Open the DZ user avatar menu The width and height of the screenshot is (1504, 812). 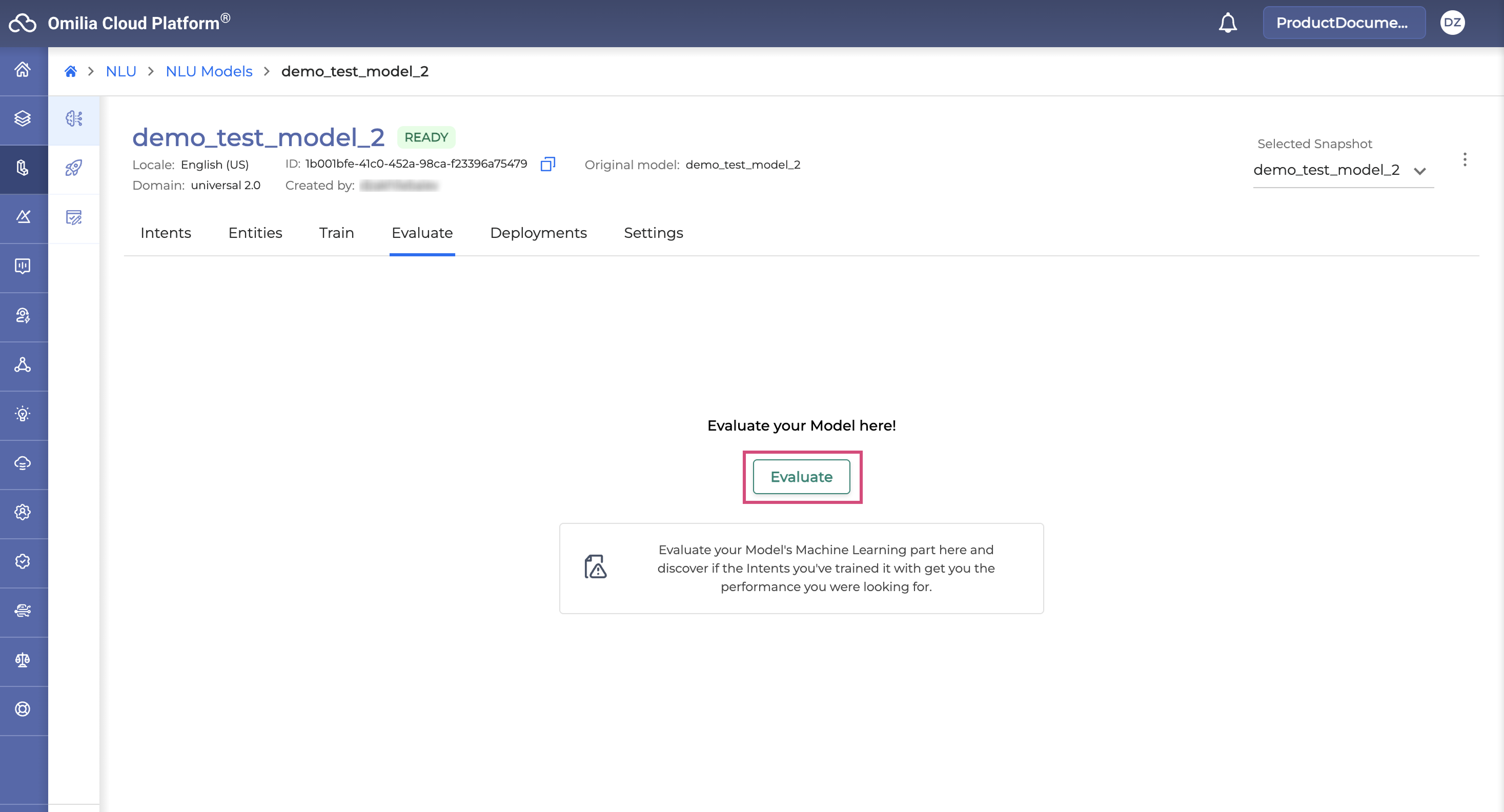(1452, 23)
